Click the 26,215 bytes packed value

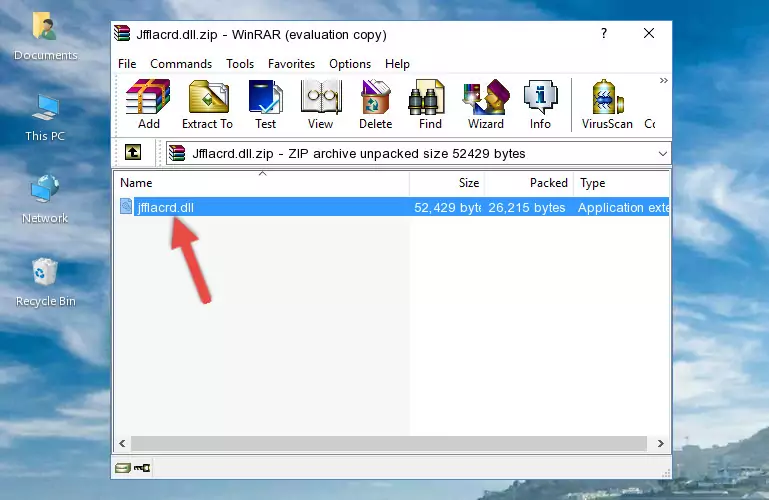(x=527, y=207)
